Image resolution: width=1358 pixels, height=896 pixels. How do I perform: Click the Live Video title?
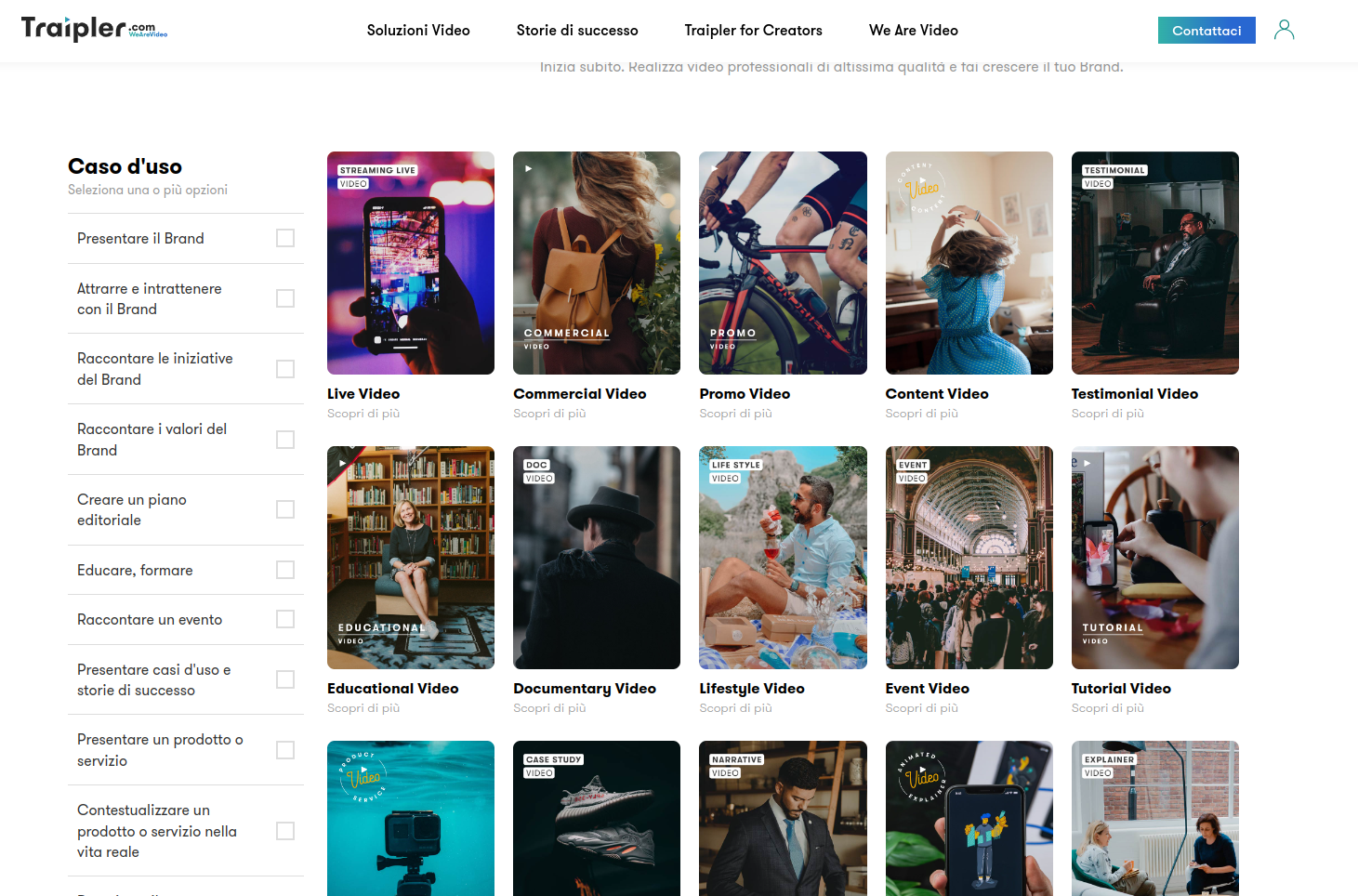pos(363,394)
